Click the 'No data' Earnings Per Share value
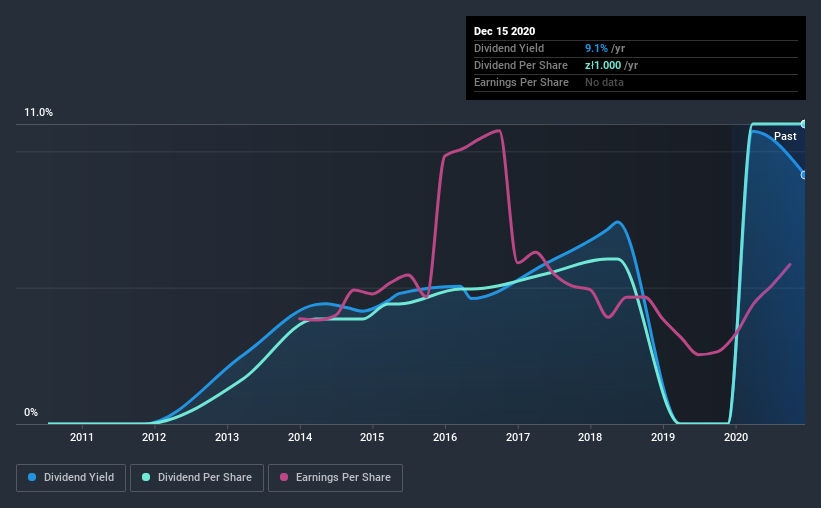Viewport: 821px width, 508px height. 604,82
